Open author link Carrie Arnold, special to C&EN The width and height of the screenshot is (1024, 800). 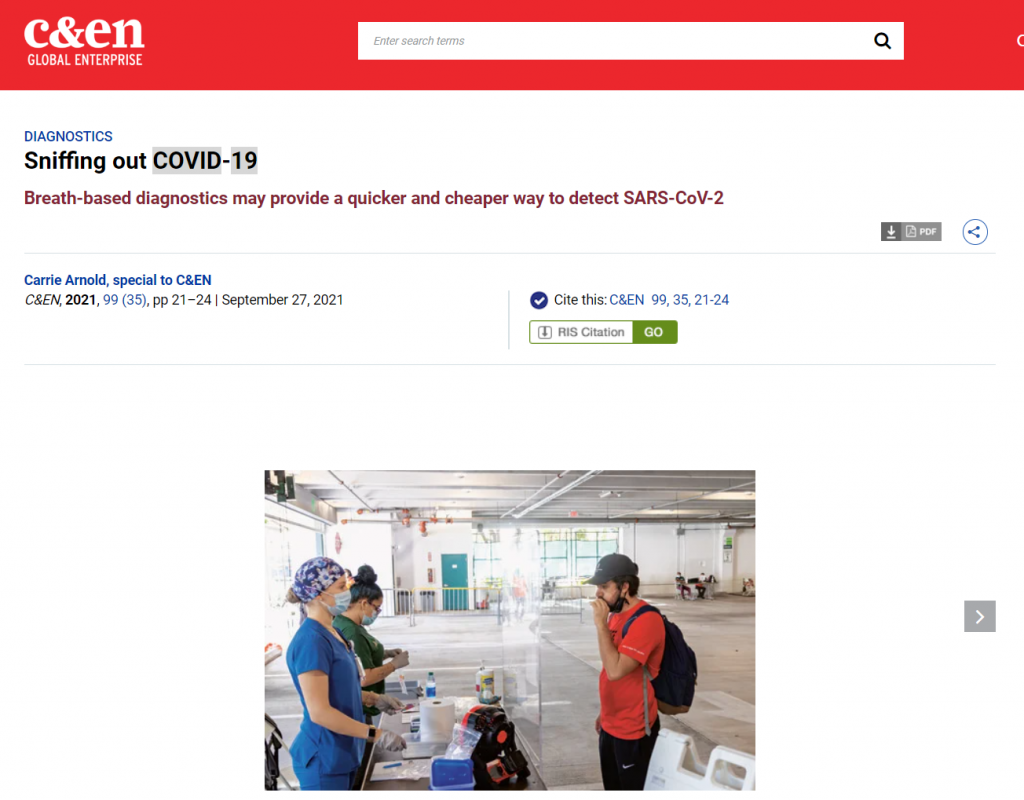(x=118, y=280)
